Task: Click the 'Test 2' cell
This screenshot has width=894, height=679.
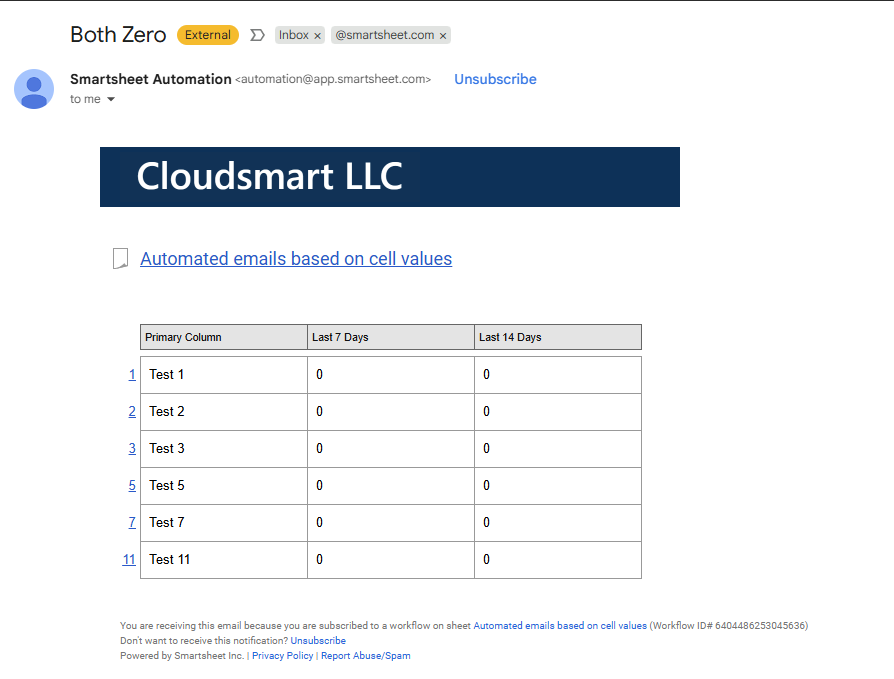Action: point(224,412)
